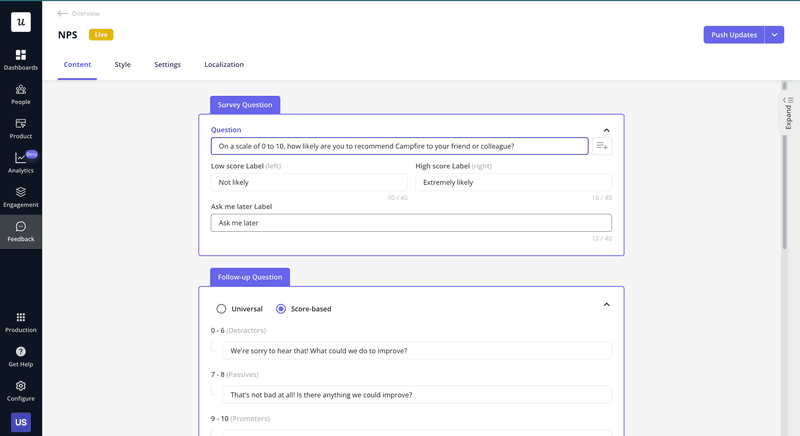This screenshot has height=436, width=800.
Task: Select the Score-based radio option
Action: (x=281, y=309)
